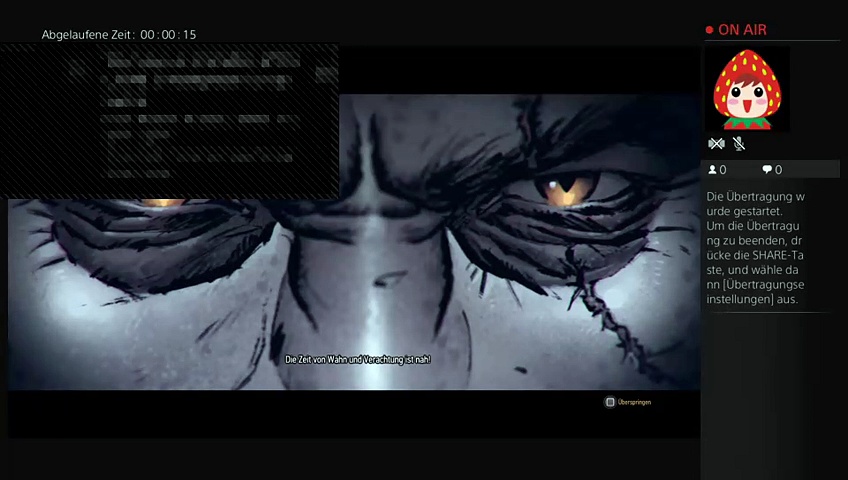Click the blurred overlay panel over the video

(172, 120)
